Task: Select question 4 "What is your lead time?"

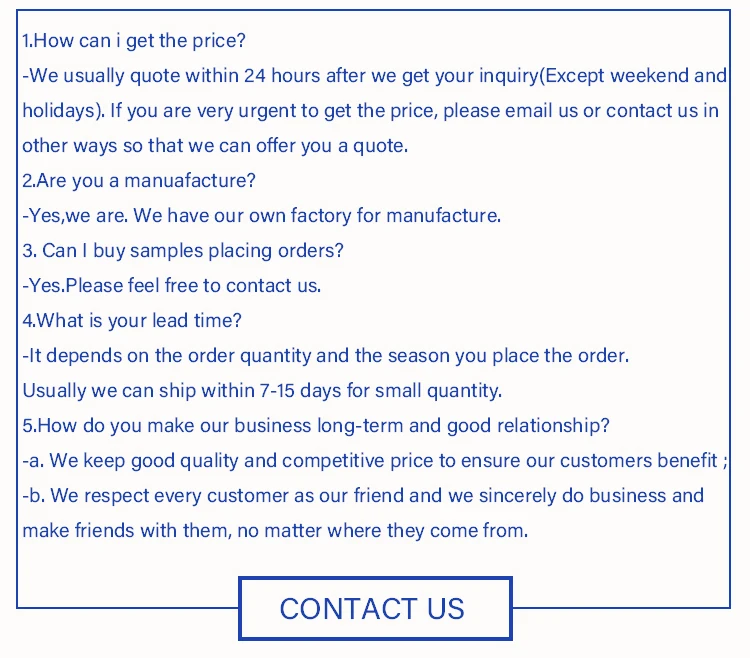Action: (x=132, y=321)
